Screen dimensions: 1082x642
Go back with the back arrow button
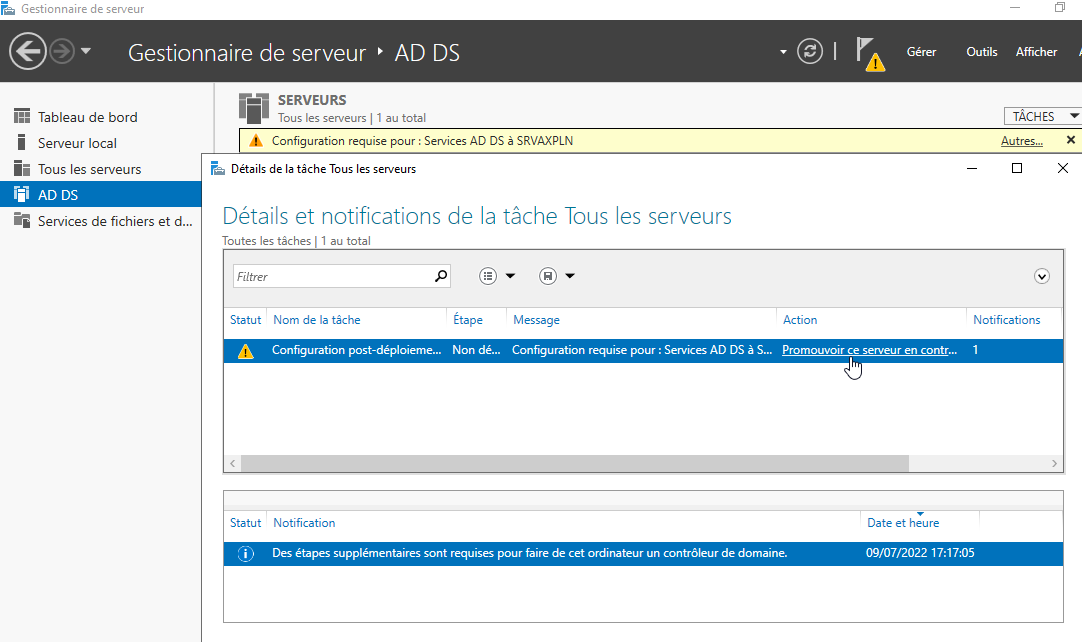tap(28, 51)
